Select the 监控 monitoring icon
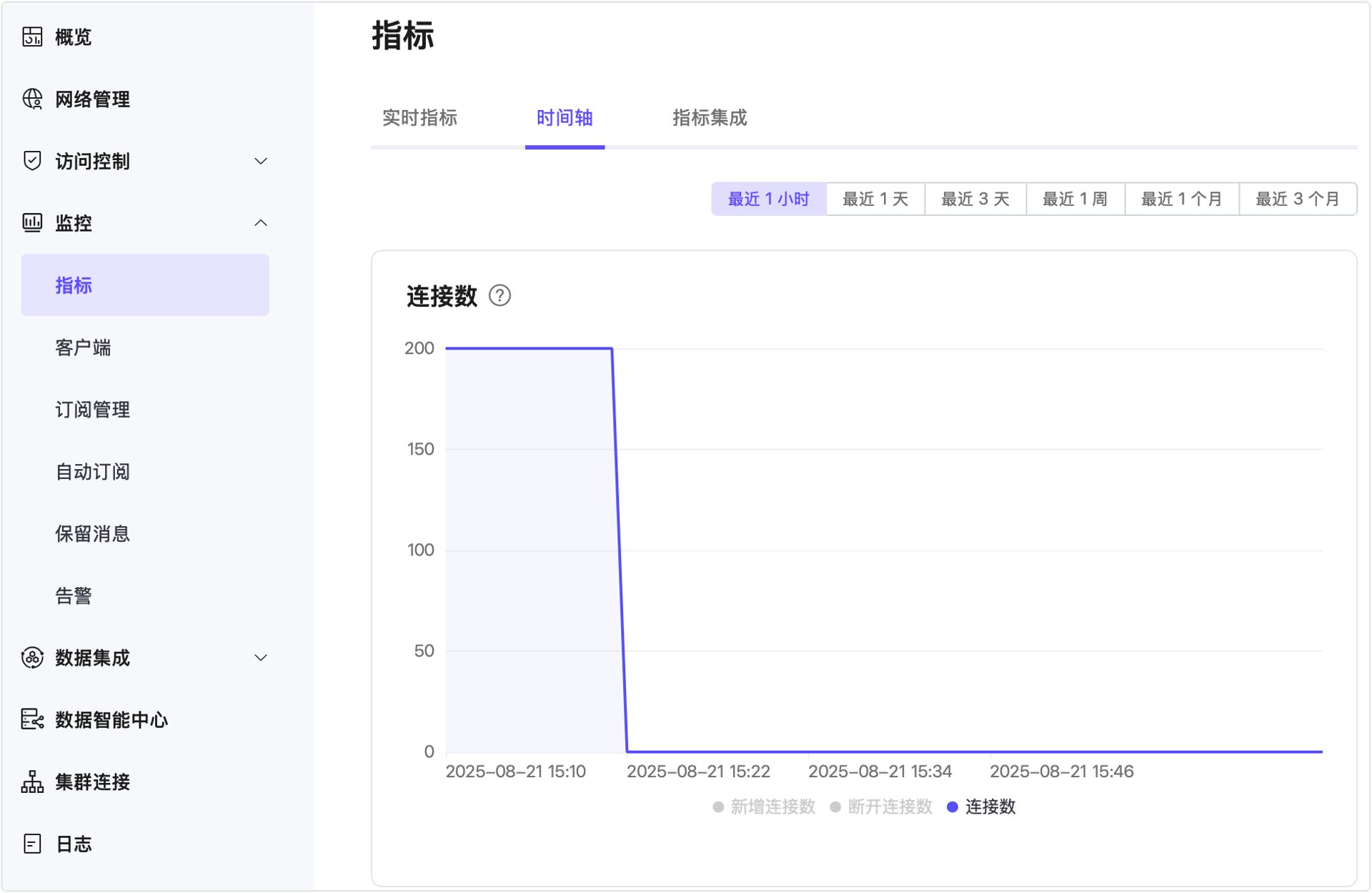 click(x=31, y=223)
